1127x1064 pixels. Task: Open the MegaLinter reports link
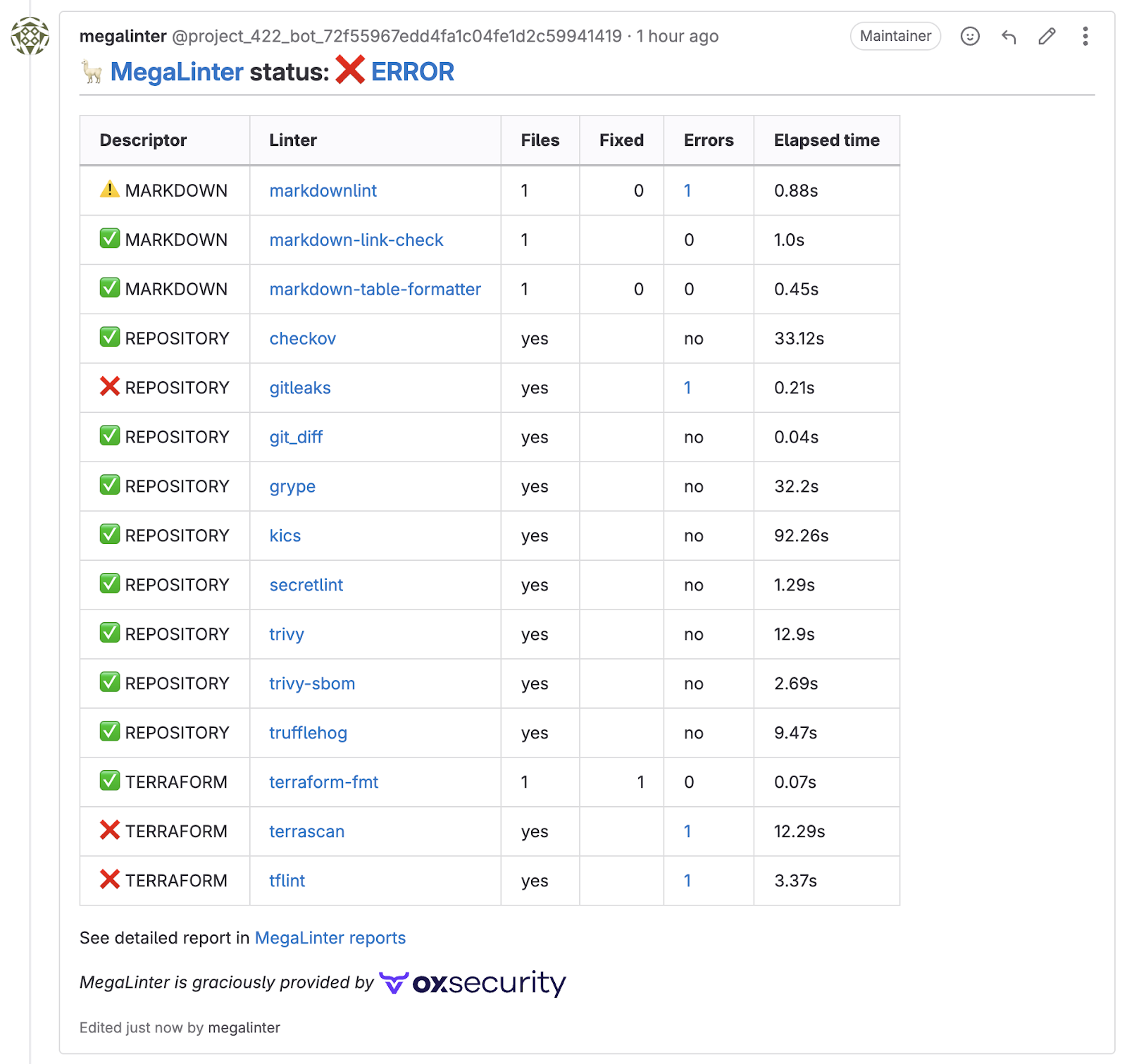(x=330, y=938)
